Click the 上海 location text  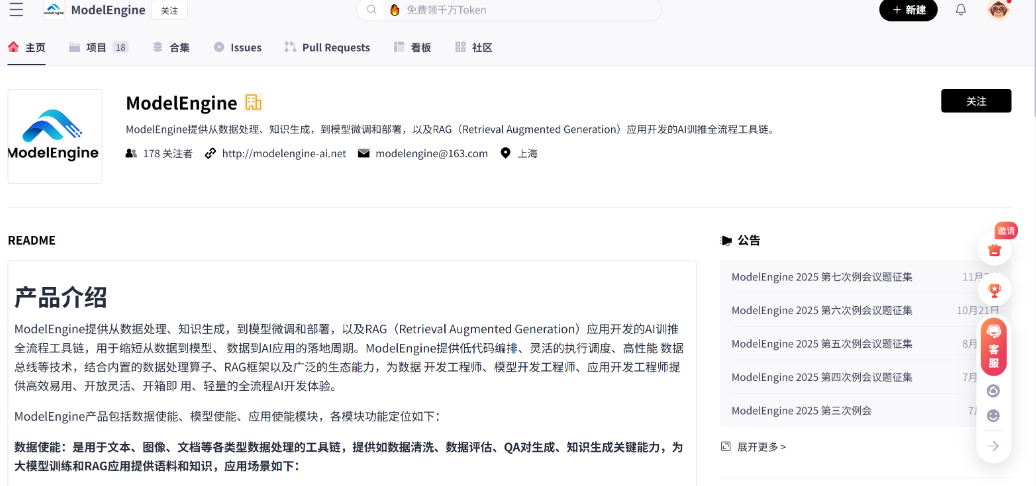(x=527, y=153)
